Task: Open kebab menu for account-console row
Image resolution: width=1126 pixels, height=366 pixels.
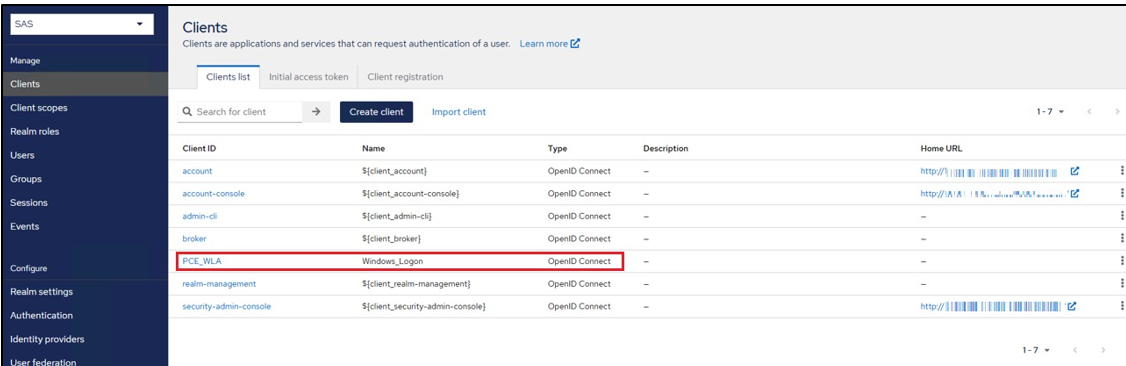Action: point(1121,194)
